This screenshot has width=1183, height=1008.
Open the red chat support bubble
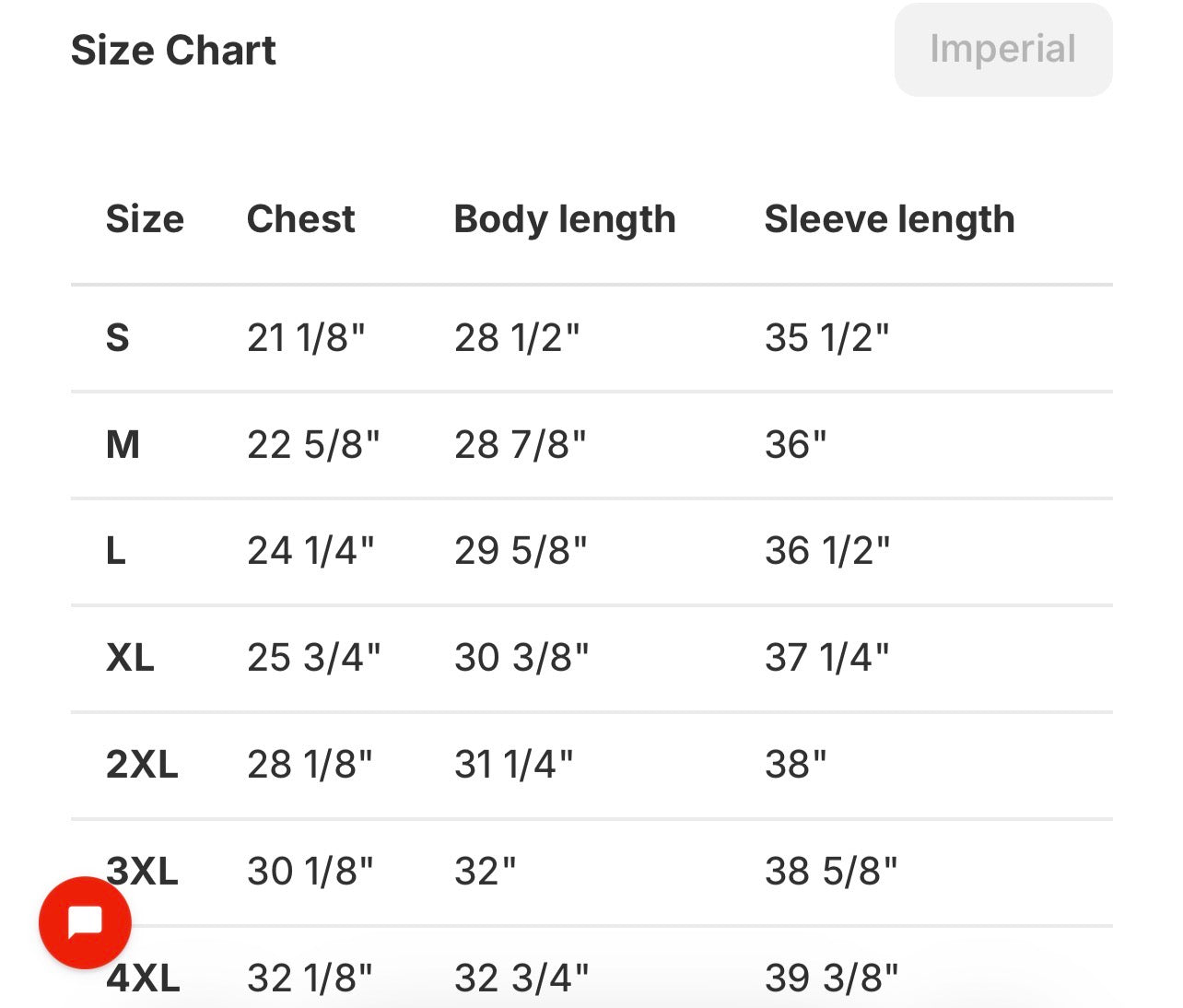pos(85,922)
